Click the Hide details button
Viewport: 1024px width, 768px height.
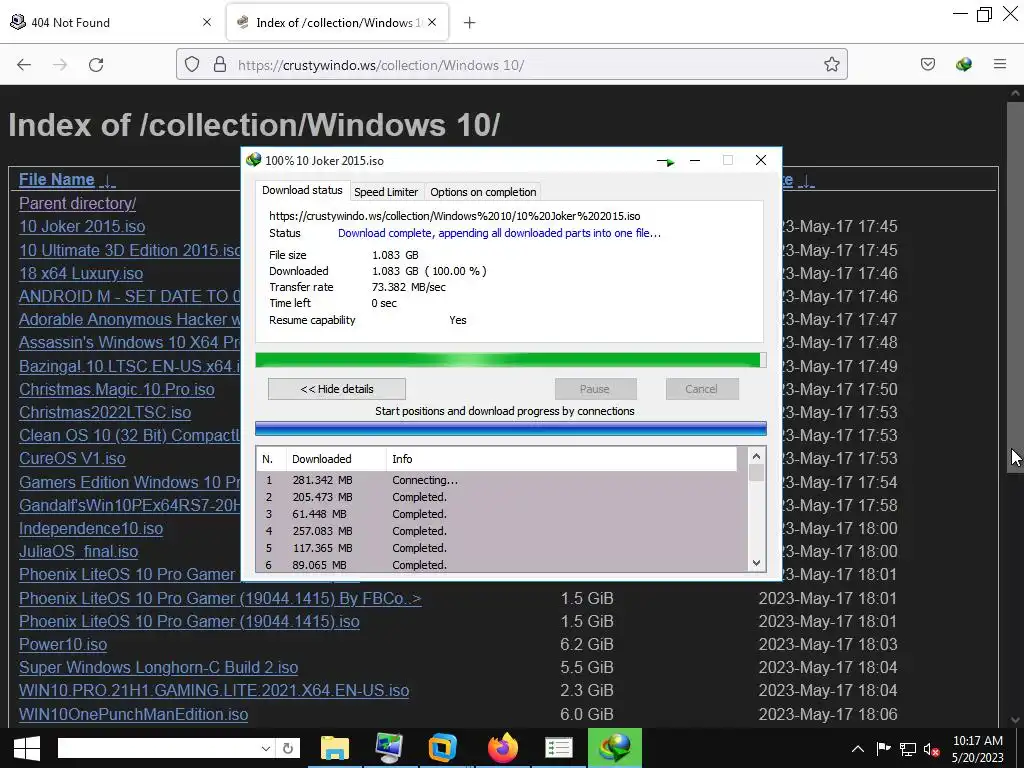click(337, 389)
